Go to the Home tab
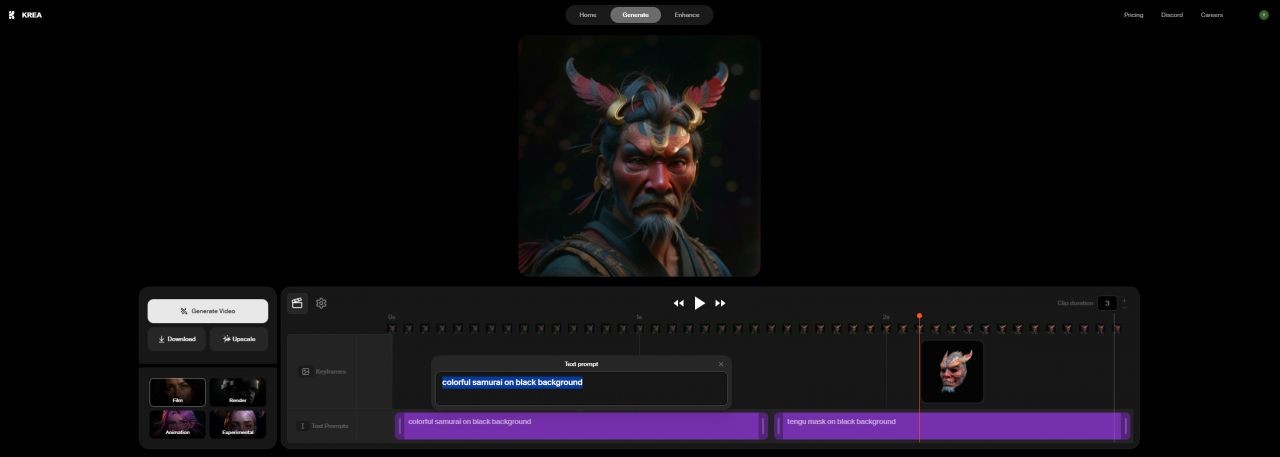Viewport: 1280px width, 457px height. coord(588,15)
